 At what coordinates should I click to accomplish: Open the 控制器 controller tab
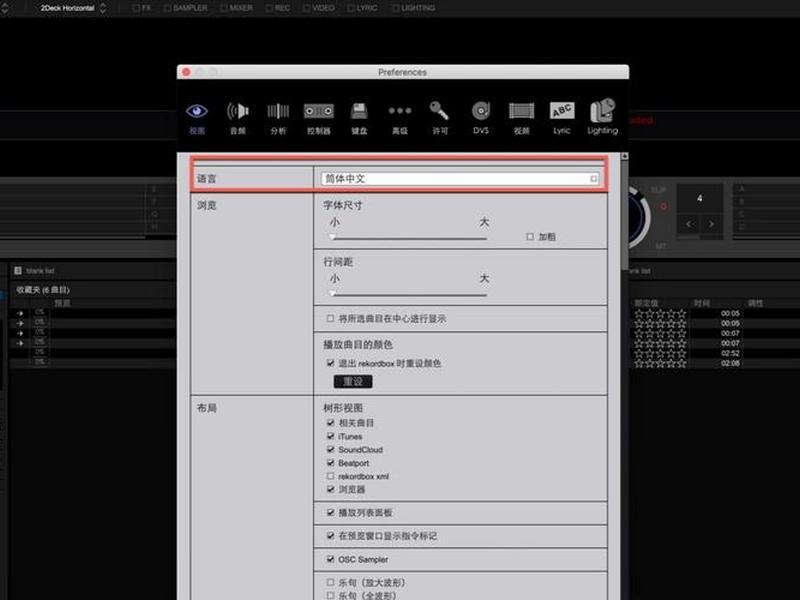[319, 118]
